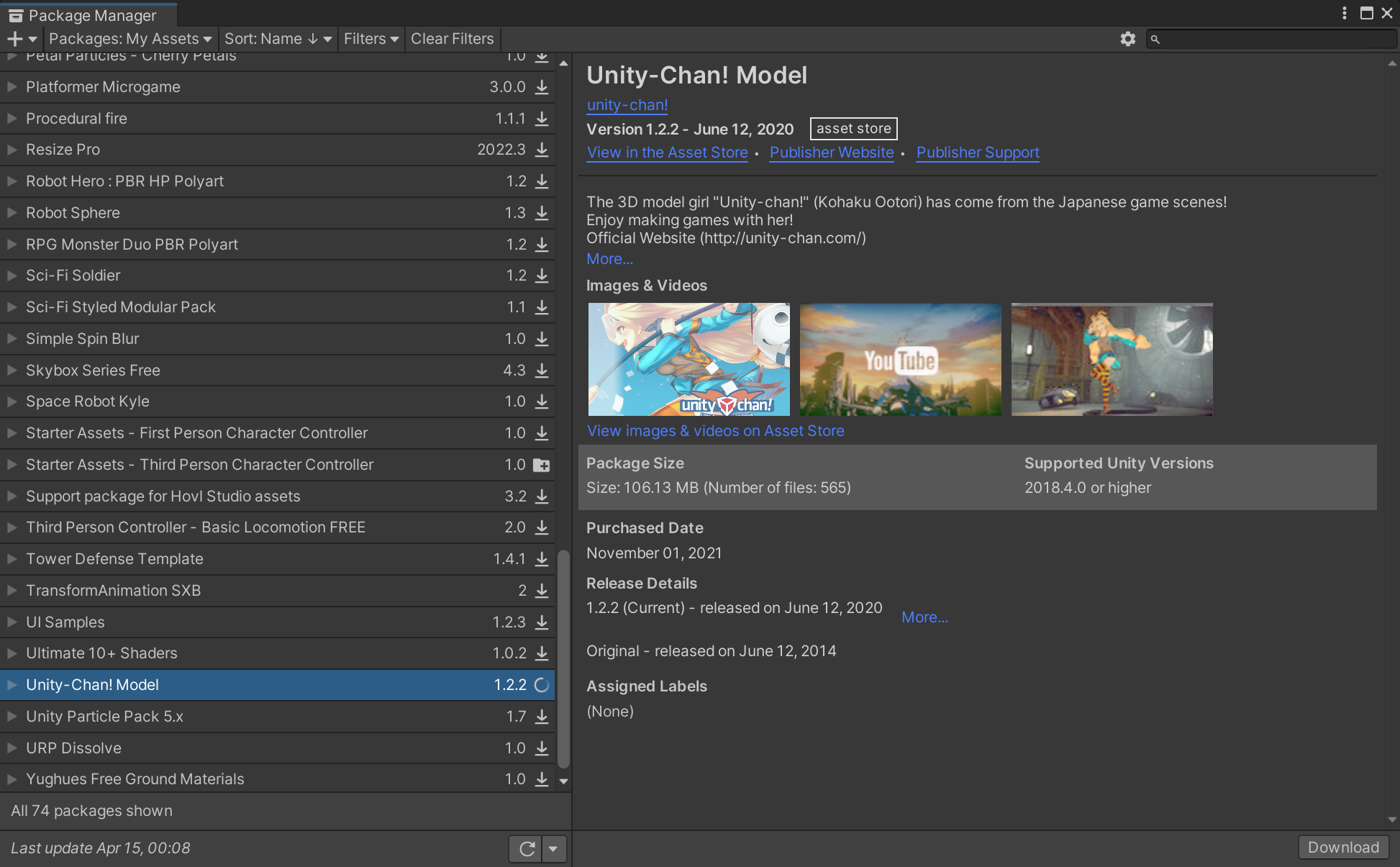Click the asset store tag label
Screen dimensions: 1400x867
point(854,129)
